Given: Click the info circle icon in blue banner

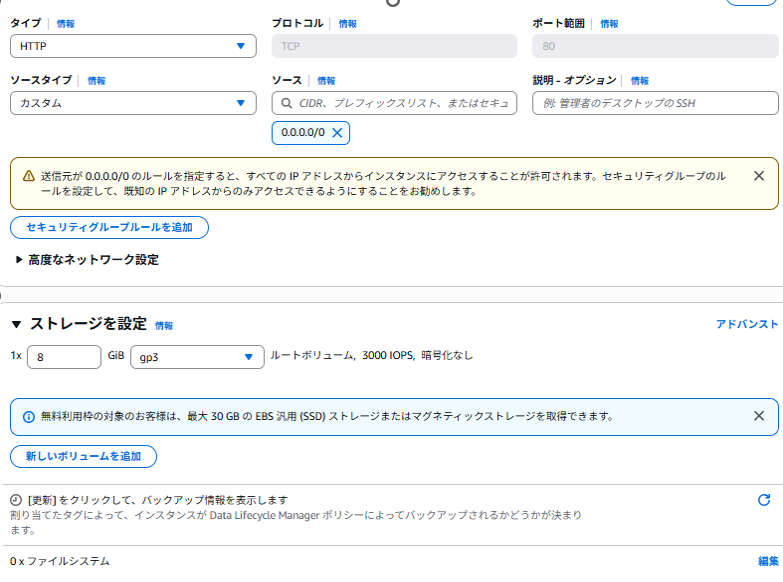Looking at the screenshot, I should [x=29, y=417].
